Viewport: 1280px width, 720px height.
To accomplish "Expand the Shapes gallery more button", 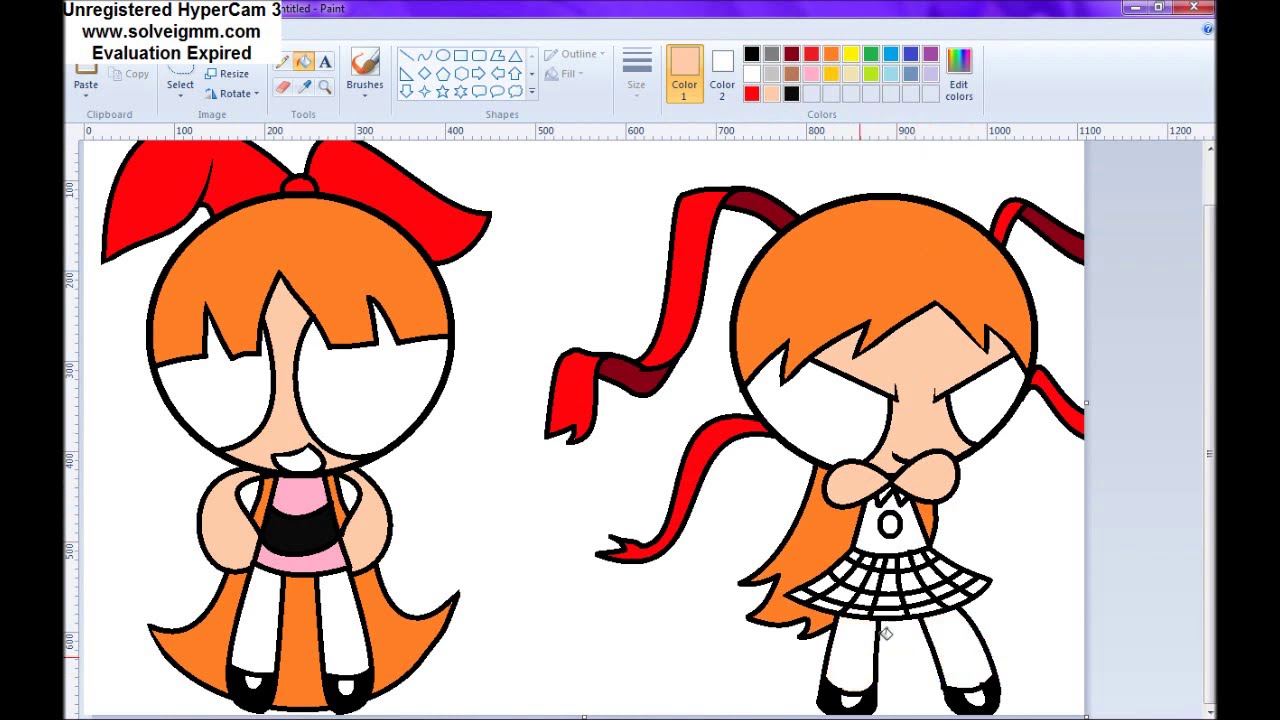I will [x=532, y=92].
